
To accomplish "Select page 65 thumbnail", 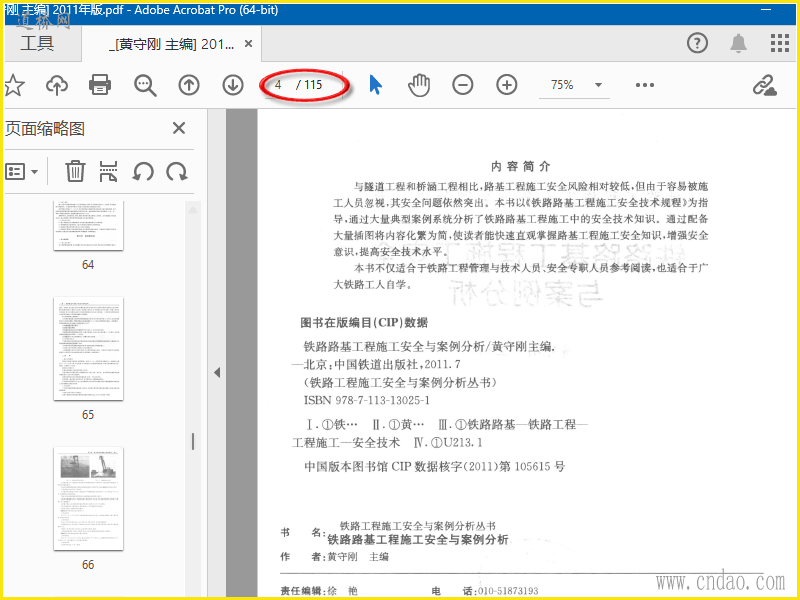I will pyautogui.click(x=88, y=348).
